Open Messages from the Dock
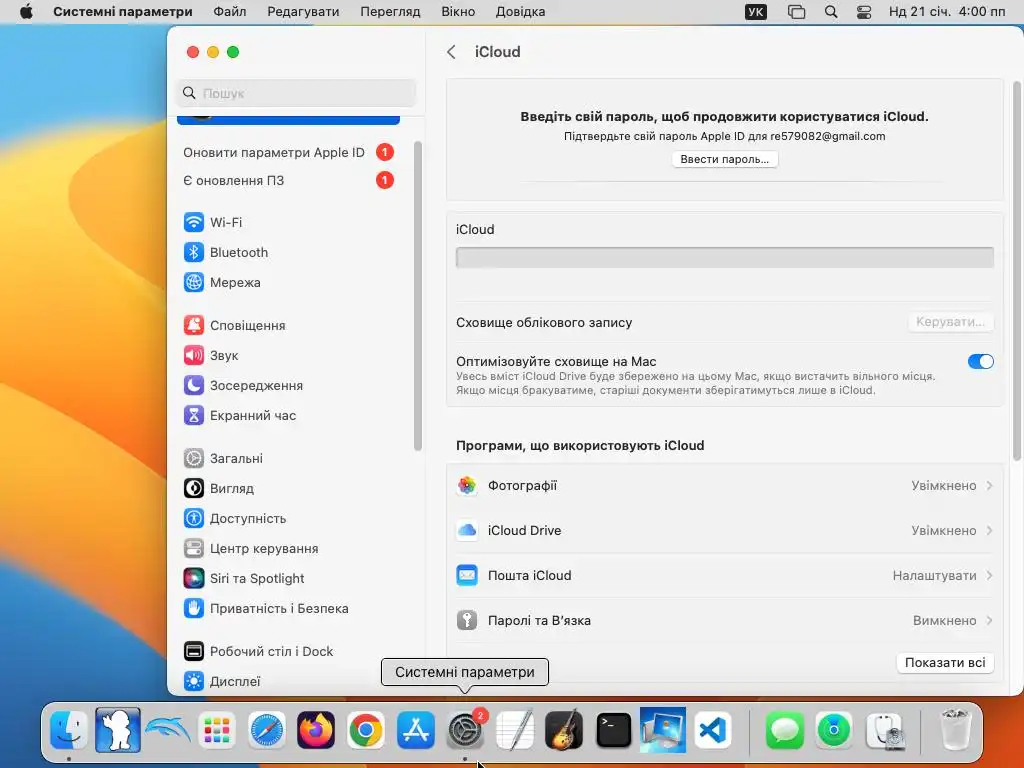The width and height of the screenshot is (1024, 768). click(784, 729)
